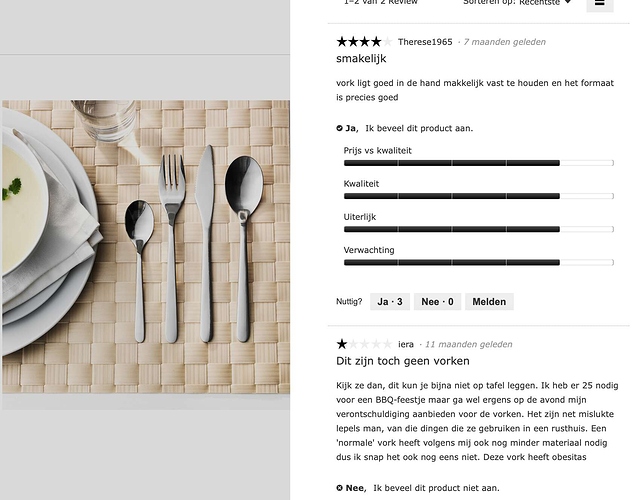Click the Prijs vs kwaliteit rating bar
Image resolution: width=634 pixels, height=500 pixels.
(479, 163)
